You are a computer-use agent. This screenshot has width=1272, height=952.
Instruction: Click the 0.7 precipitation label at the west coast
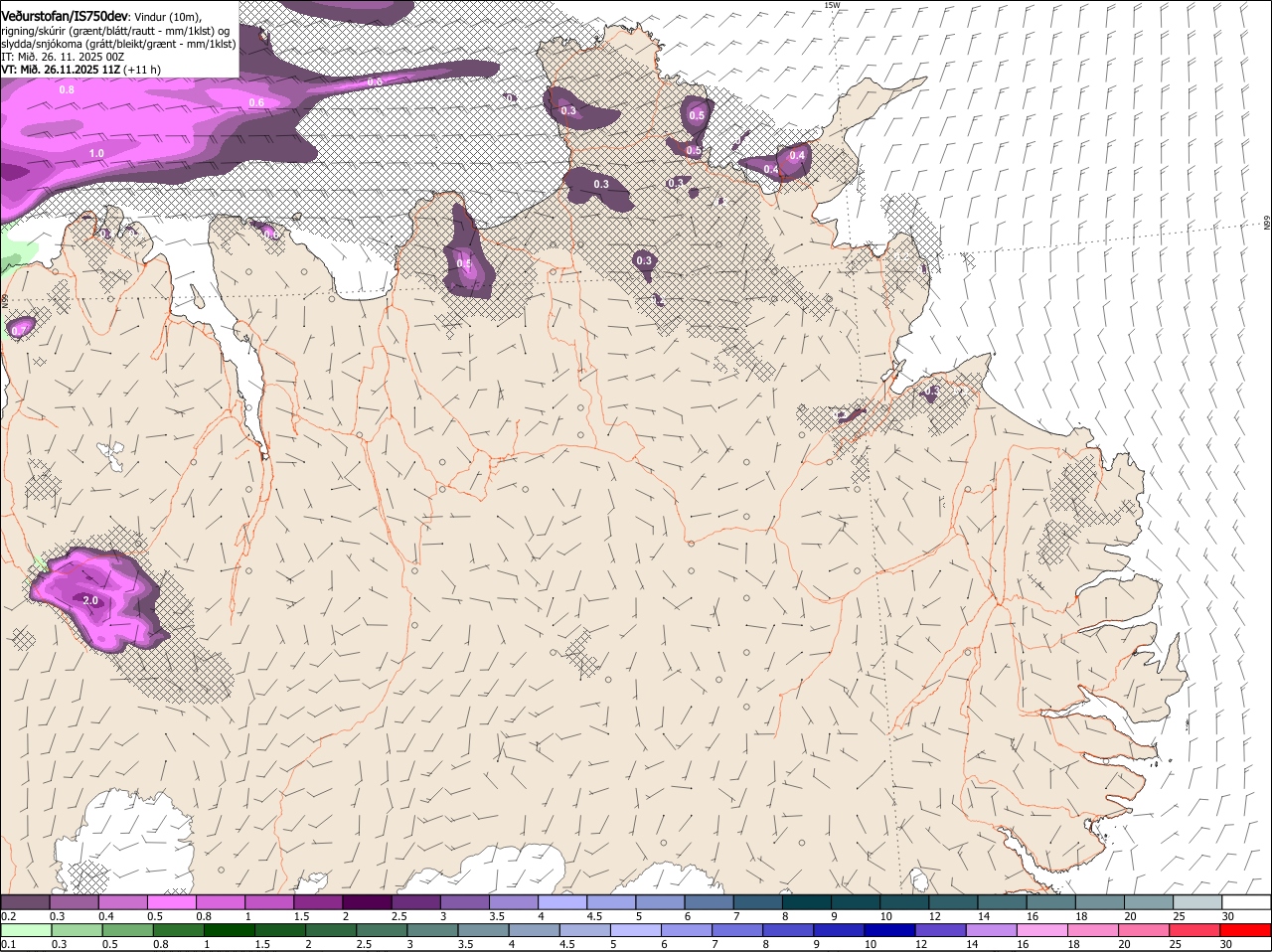point(19,329)
